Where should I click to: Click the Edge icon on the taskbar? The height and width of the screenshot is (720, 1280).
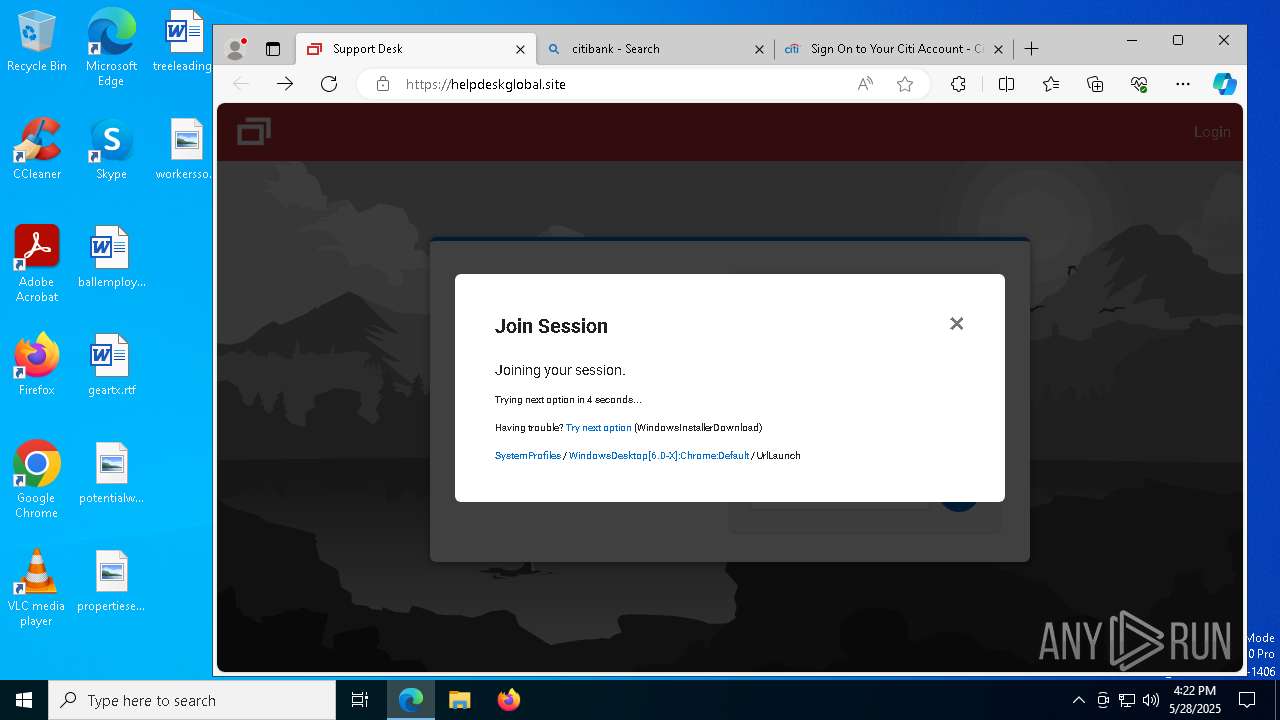411,700
